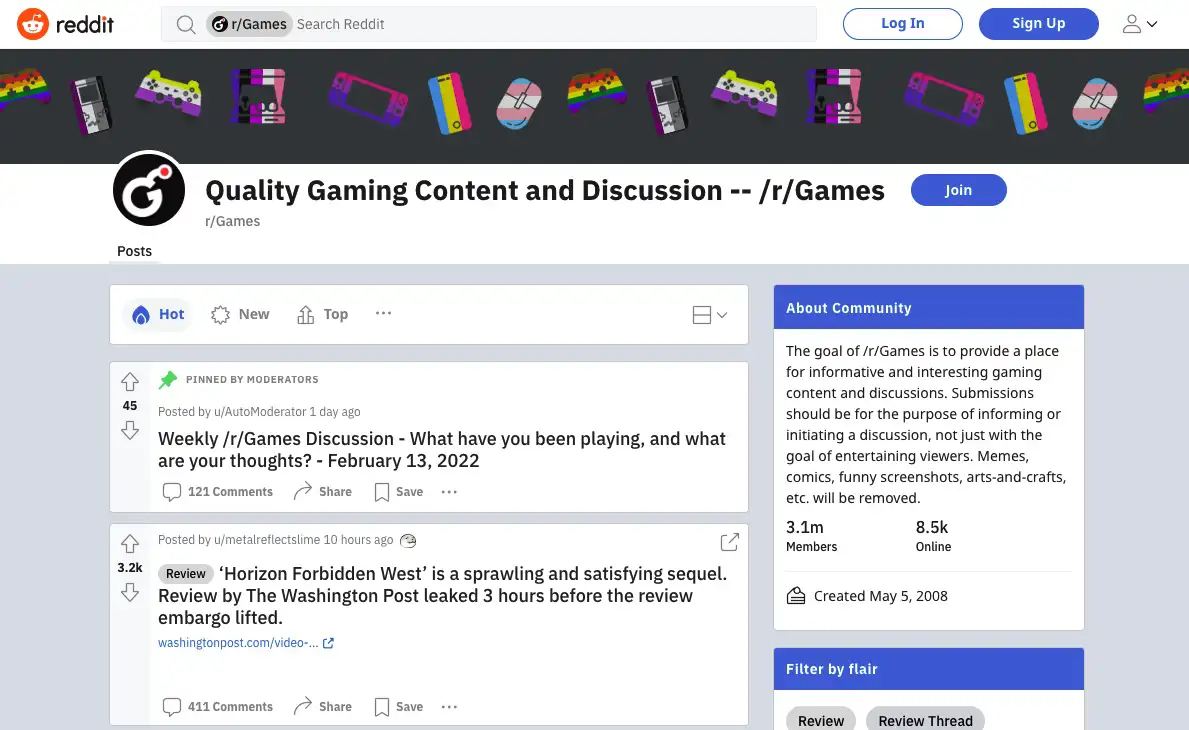Click the Reddit logo in the header
Image resolution: width=1189 pixels, height=730 pixels.
65,24
